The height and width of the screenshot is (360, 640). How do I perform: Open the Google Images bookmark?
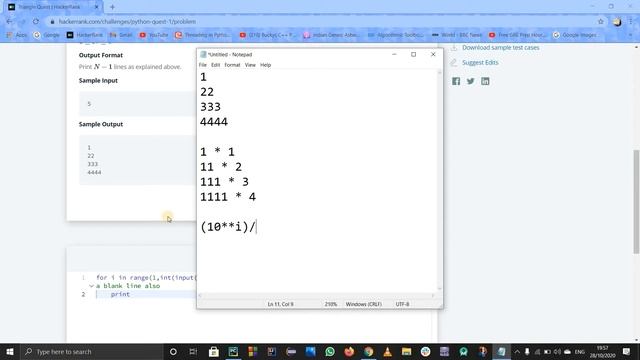click(x=575, y=35)
